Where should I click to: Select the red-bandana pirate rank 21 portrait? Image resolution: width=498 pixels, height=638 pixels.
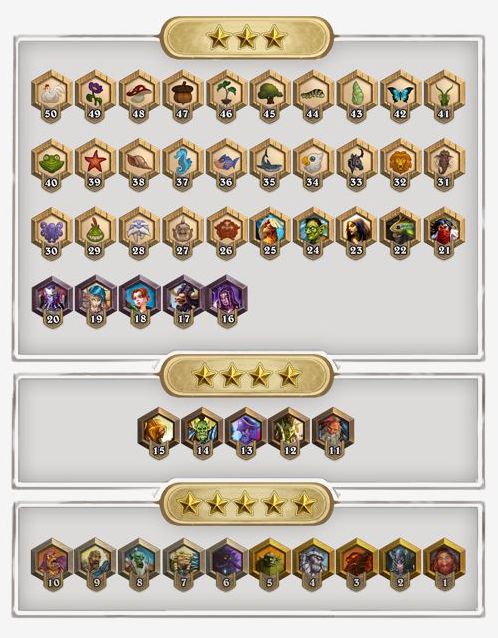click(x=444, y=233)
